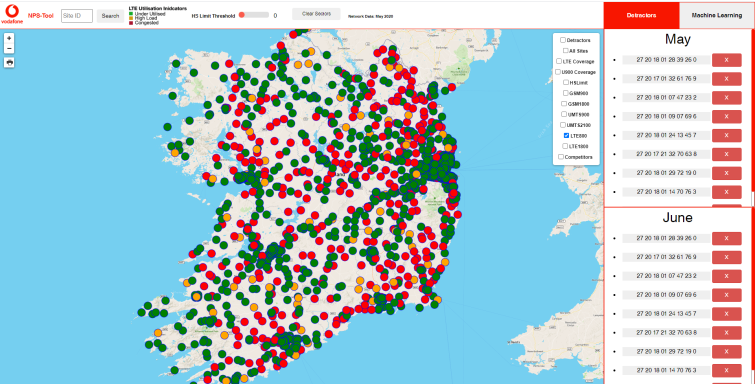The height and width of the screenshot is (384, 755).
Task: Delete June entry 27 20 17 01 32 61 76 9
Action: [726, 257]
